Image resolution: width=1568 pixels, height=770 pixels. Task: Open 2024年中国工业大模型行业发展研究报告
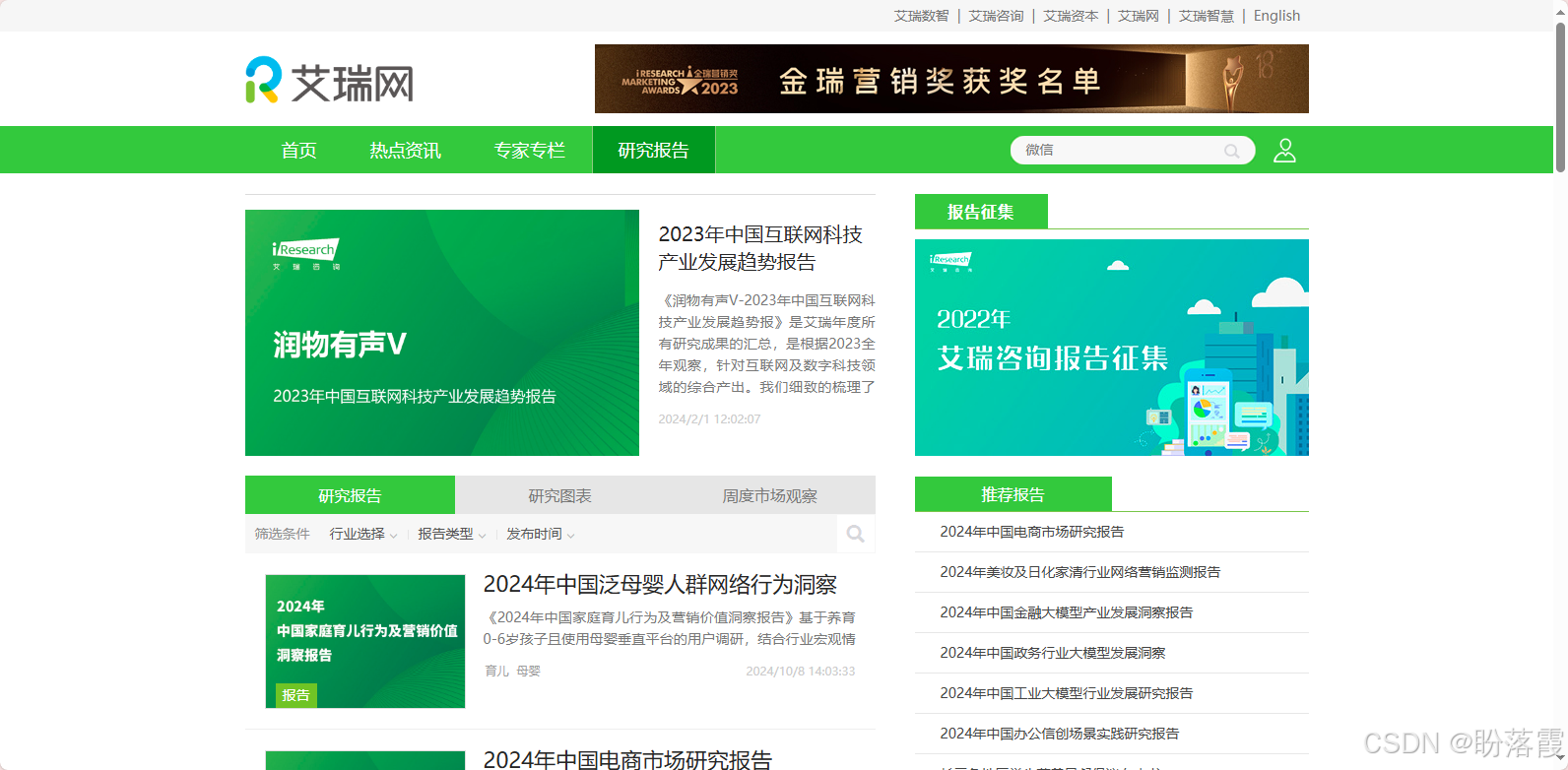(x=1067, y=693)
